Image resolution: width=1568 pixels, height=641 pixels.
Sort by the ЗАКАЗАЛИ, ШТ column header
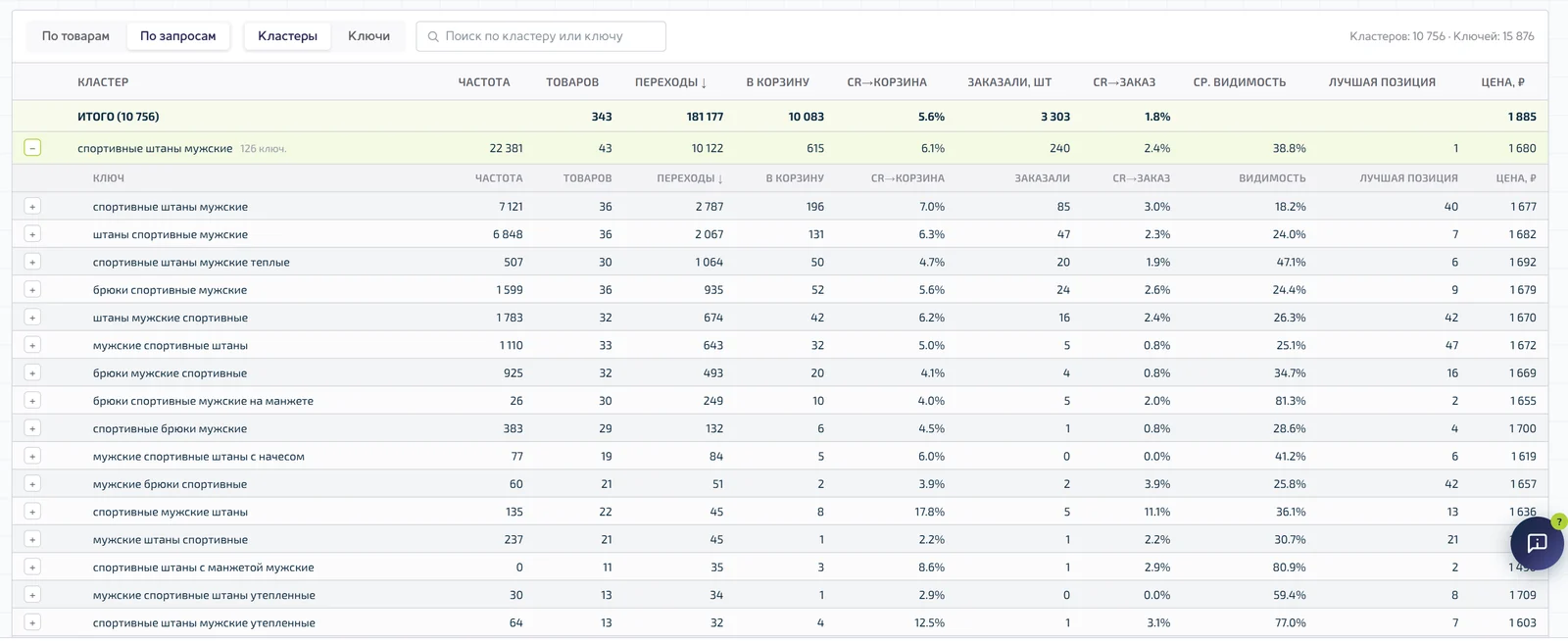[x=1009, y=82]
